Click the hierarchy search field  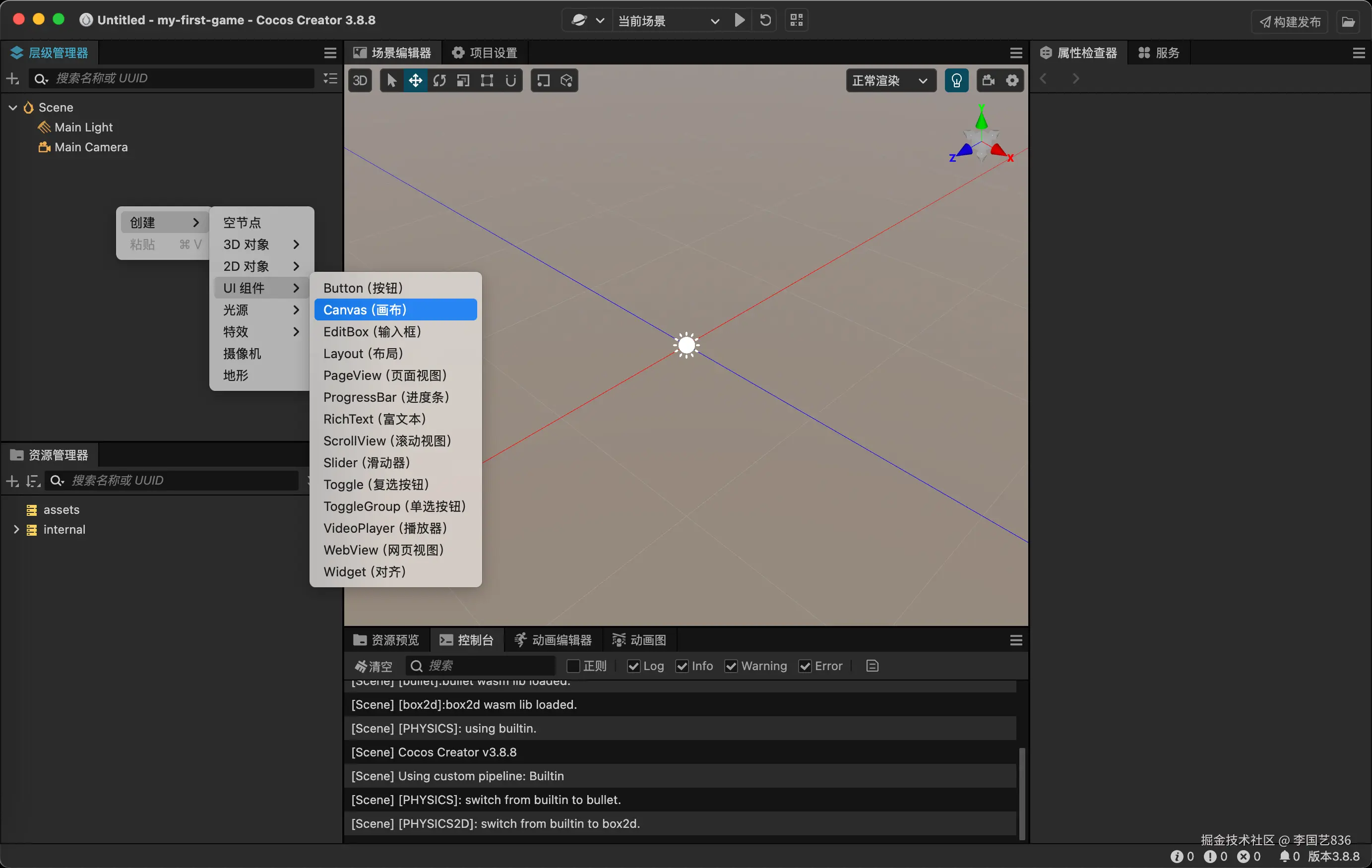coord(171,78)
